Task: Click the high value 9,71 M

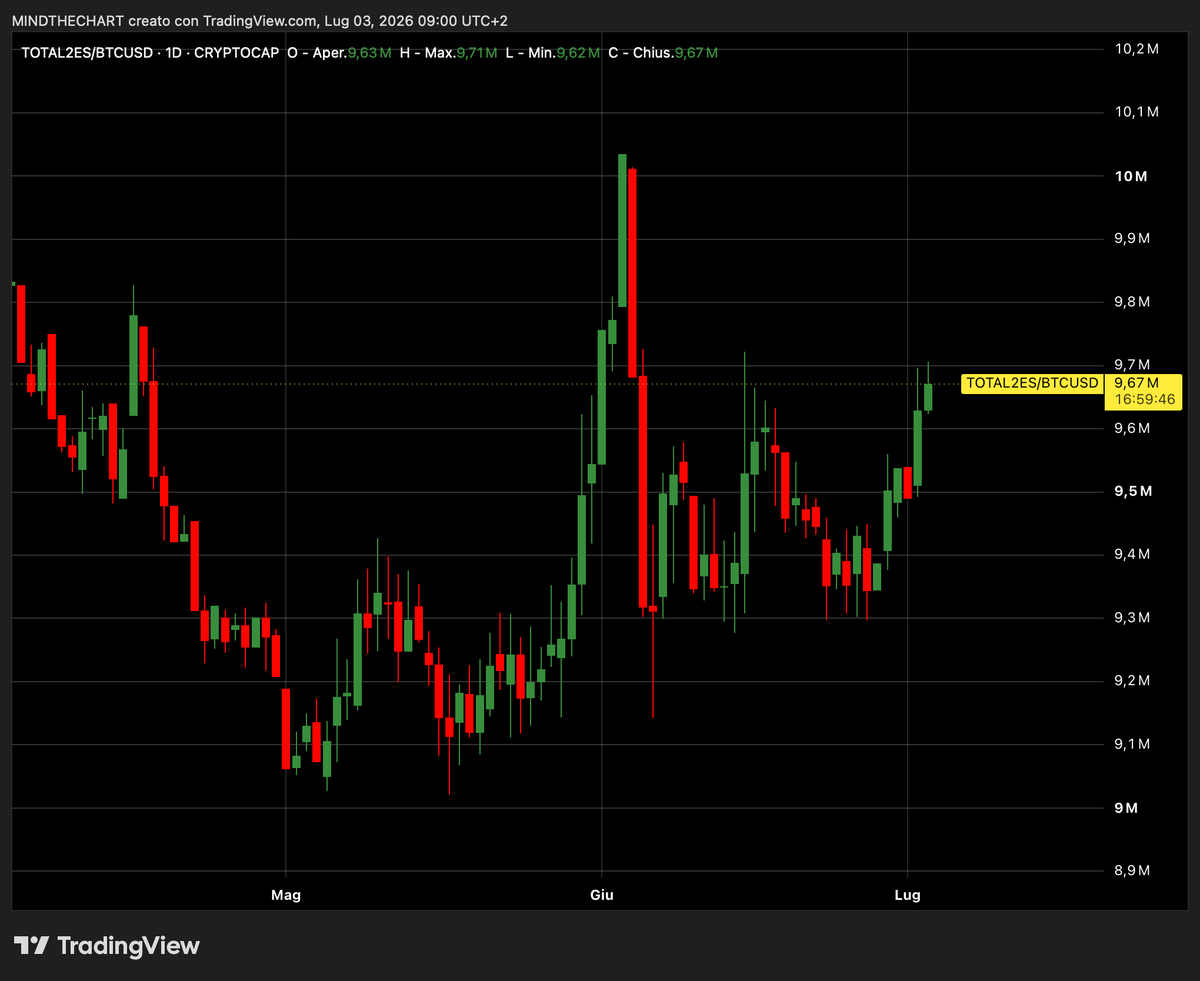Action: (x=476, y=52)
